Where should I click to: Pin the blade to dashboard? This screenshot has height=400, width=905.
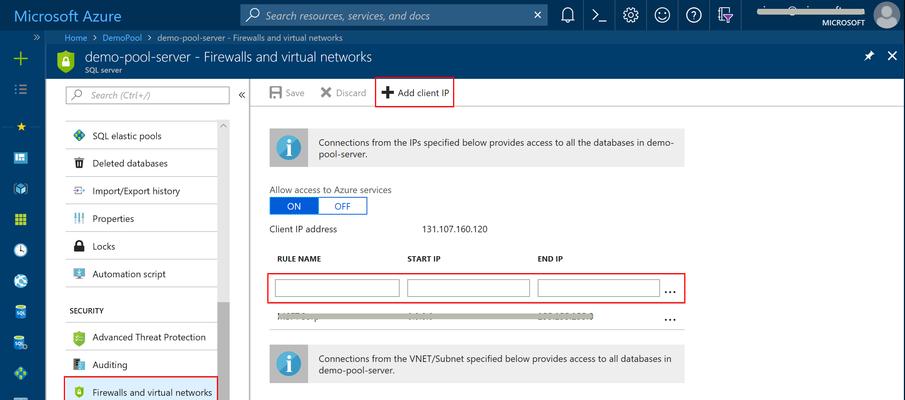(x=869, y=56)
